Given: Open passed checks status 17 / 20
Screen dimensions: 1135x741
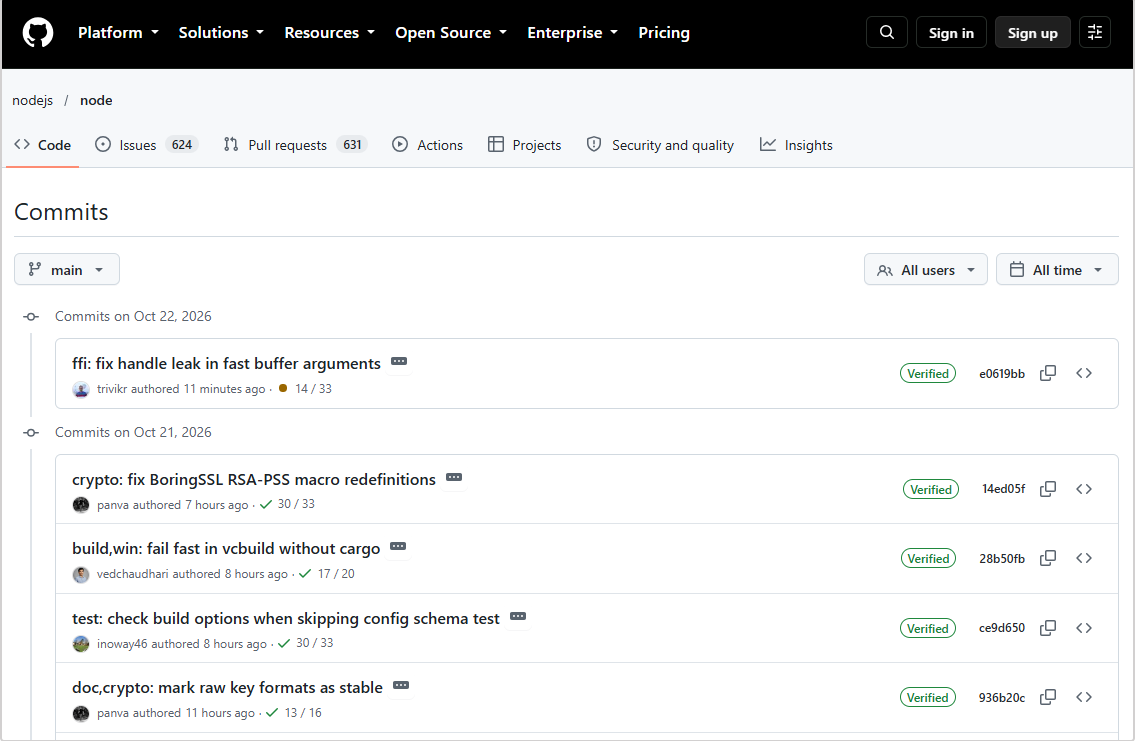Looking at the screenshot, I should (326, 574).
